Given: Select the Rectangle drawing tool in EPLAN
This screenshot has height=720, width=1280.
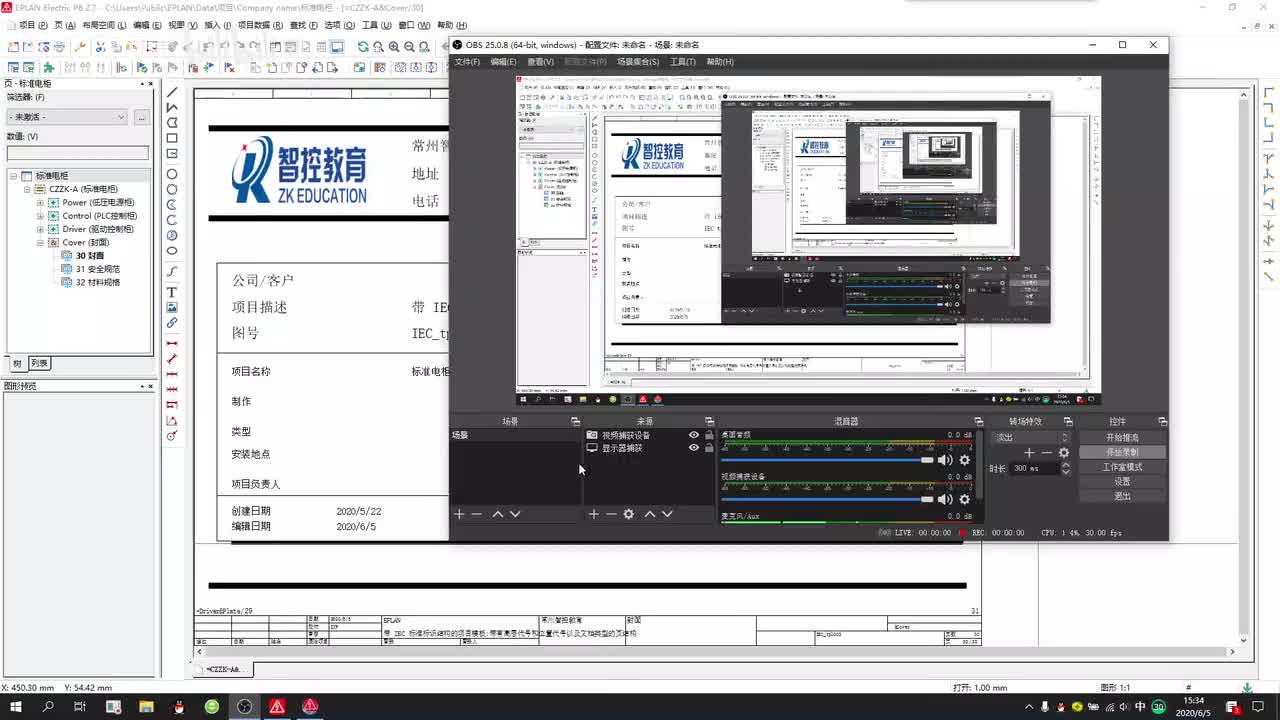Looking at the screenshot, I should 172,138.
